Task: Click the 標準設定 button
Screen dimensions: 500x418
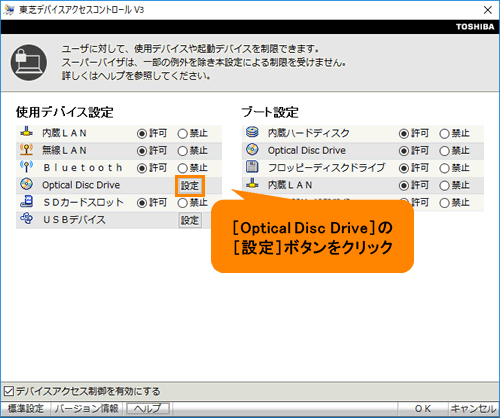Action: [x=26, y=409]
